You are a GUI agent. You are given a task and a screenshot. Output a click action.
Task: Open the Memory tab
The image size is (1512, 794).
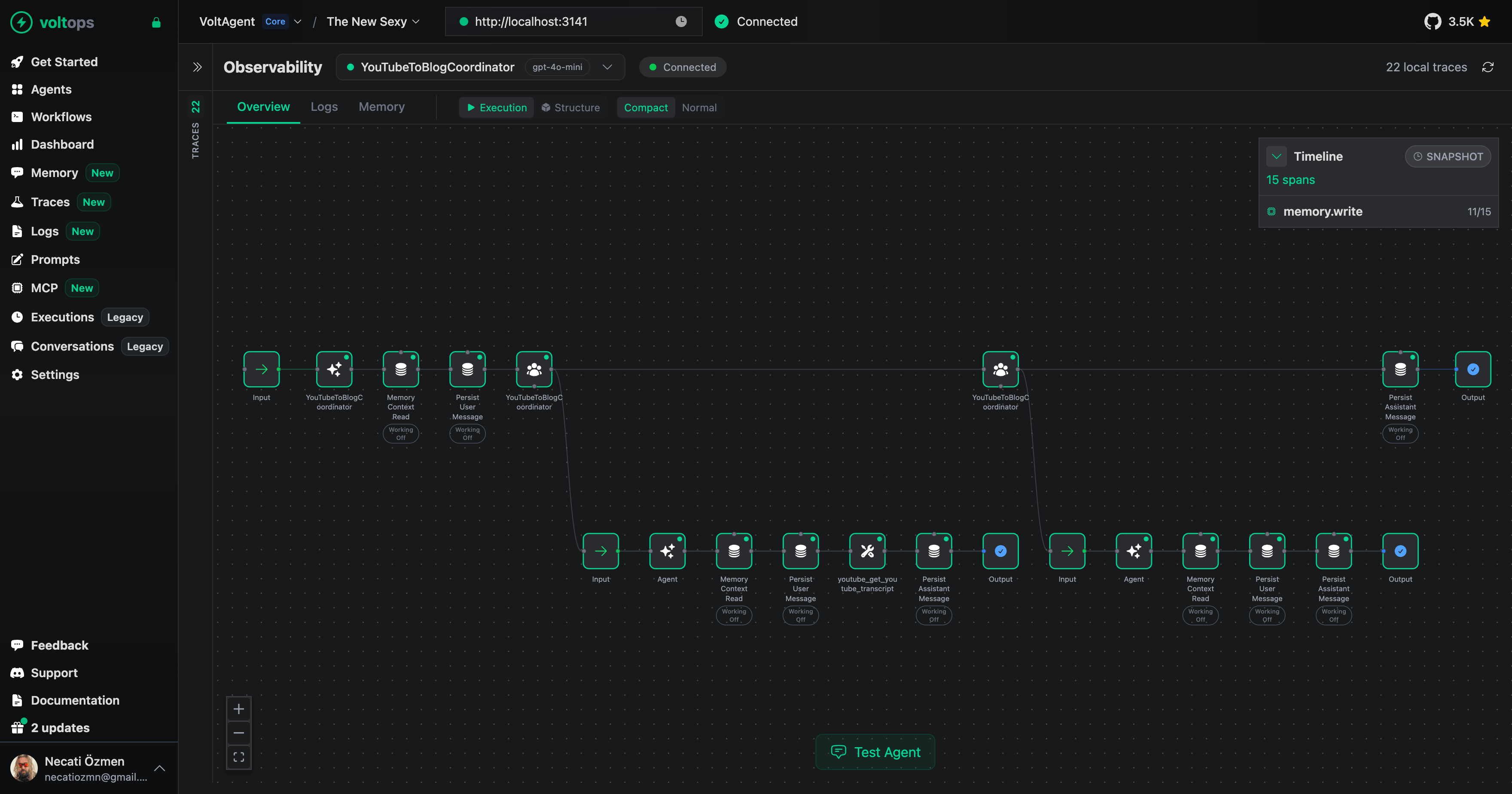[381, 107]
